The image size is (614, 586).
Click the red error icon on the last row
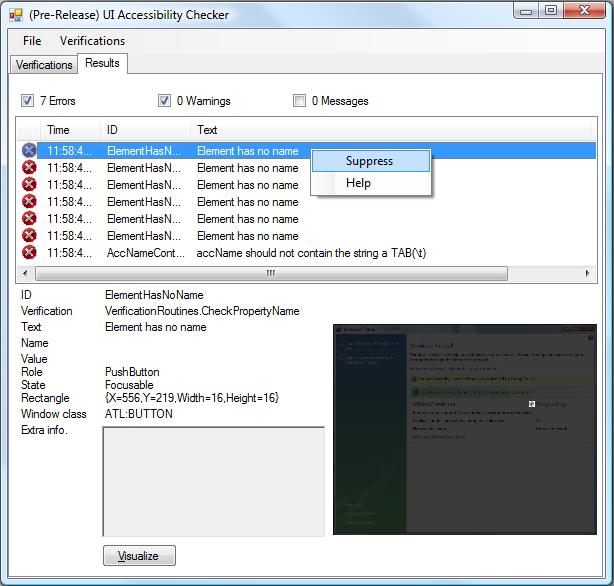(29, 253)
